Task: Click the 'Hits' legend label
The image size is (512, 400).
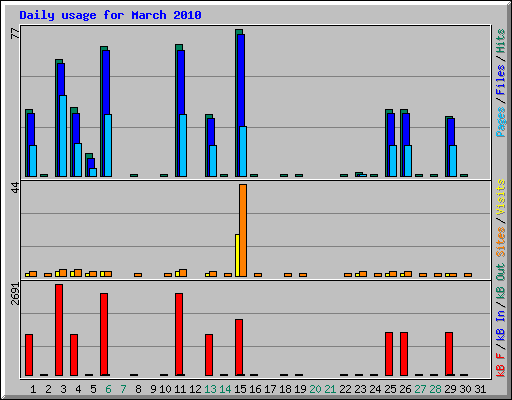Action: coord(501,41)
